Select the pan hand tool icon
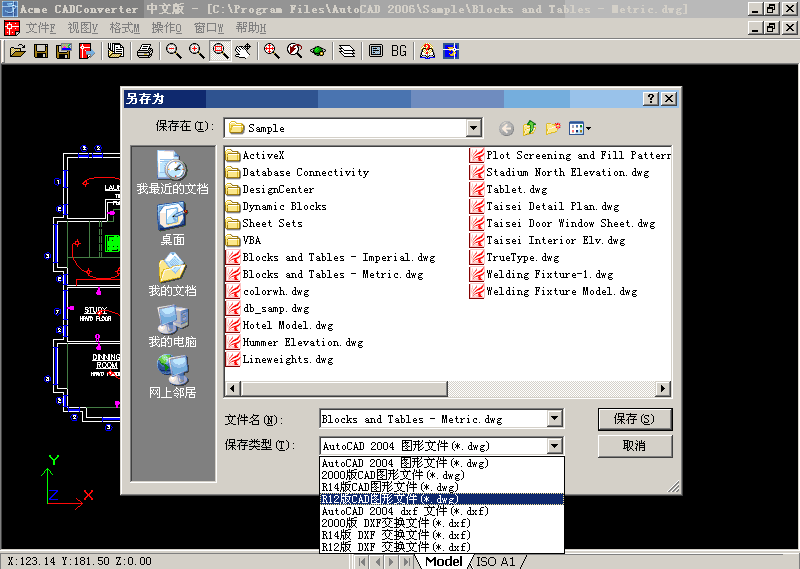800x569 pixels. point(243,52)
